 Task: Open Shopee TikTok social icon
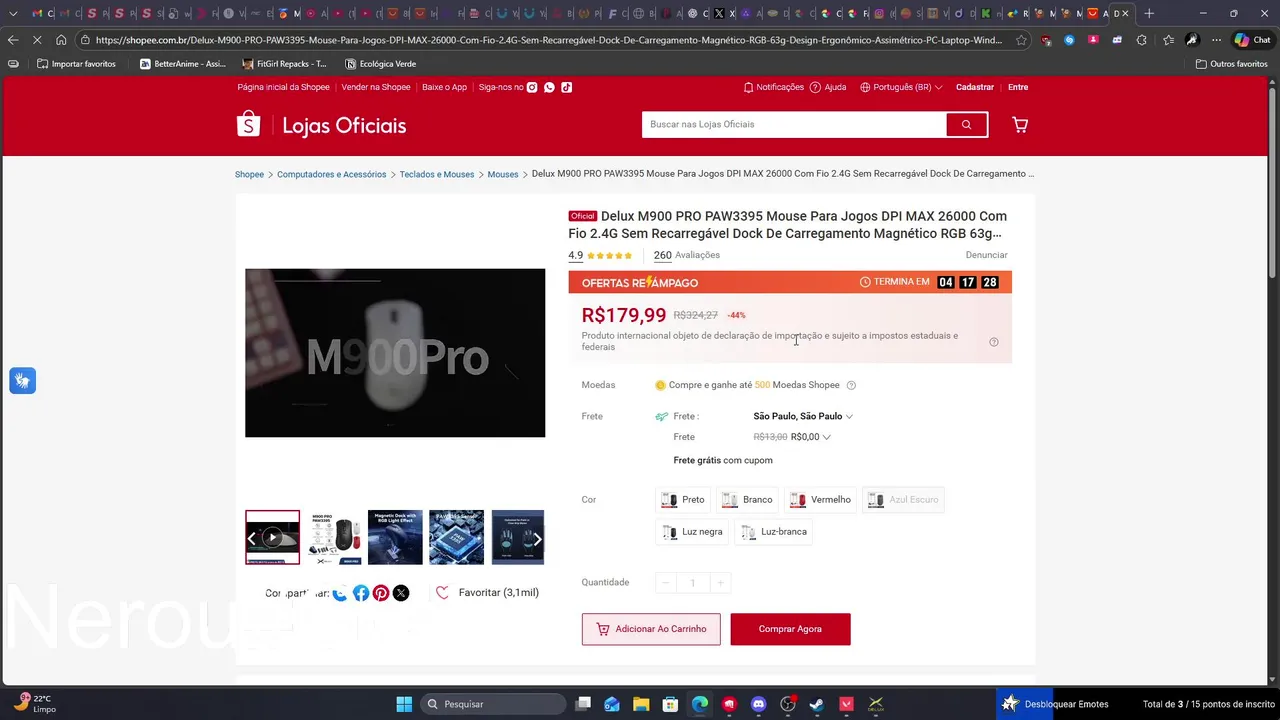[x=566, y=87]
